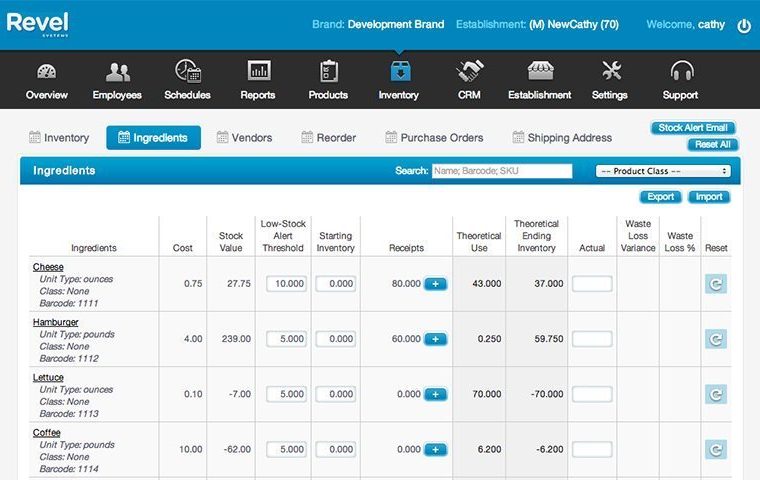The width and height of the screenshot is (760, 480).
Task: Open the Products clipboard icon
Action: click(328, 71)
